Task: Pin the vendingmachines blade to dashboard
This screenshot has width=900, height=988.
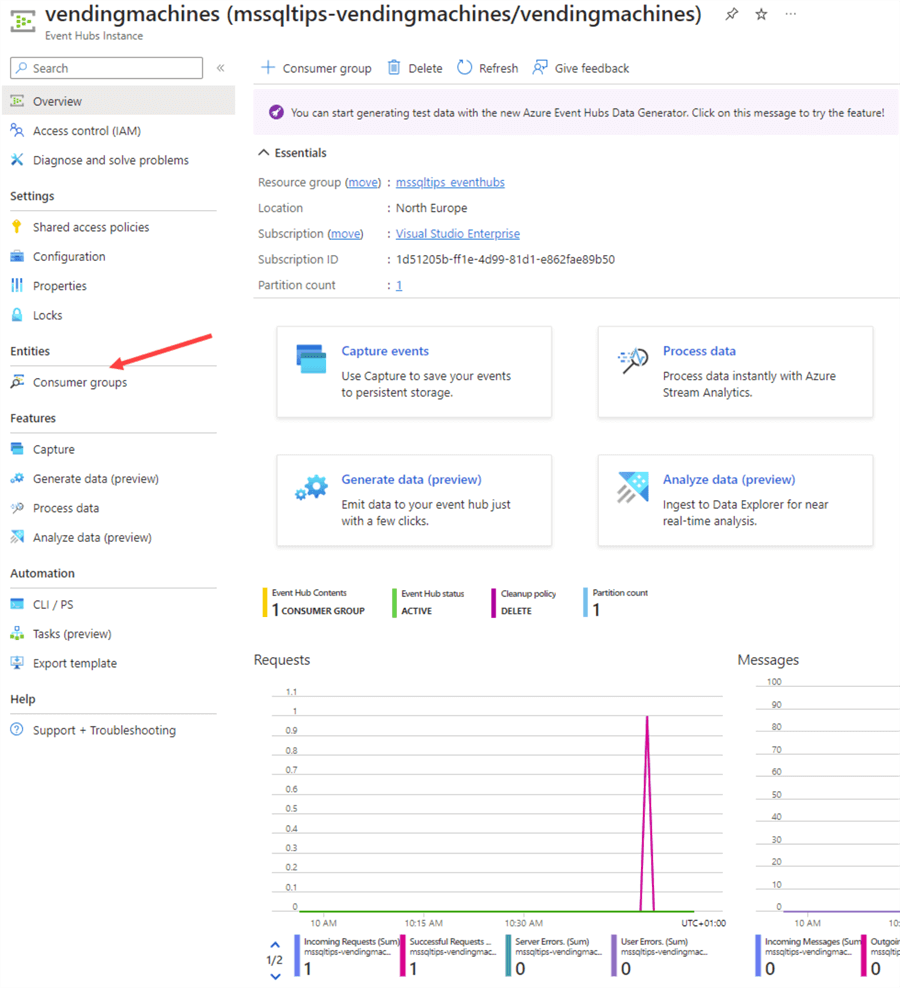Action: pos(731,14)
